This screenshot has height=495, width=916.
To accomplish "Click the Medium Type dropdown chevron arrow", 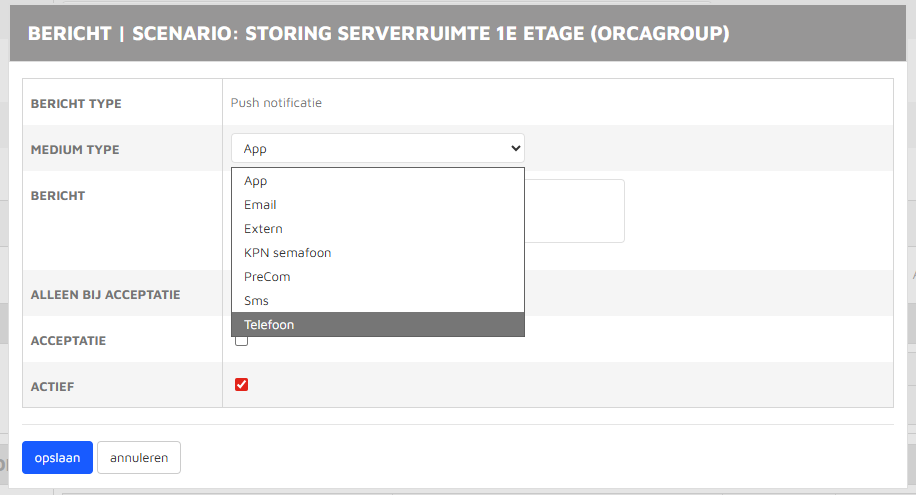I will click(x=515, y=148).
